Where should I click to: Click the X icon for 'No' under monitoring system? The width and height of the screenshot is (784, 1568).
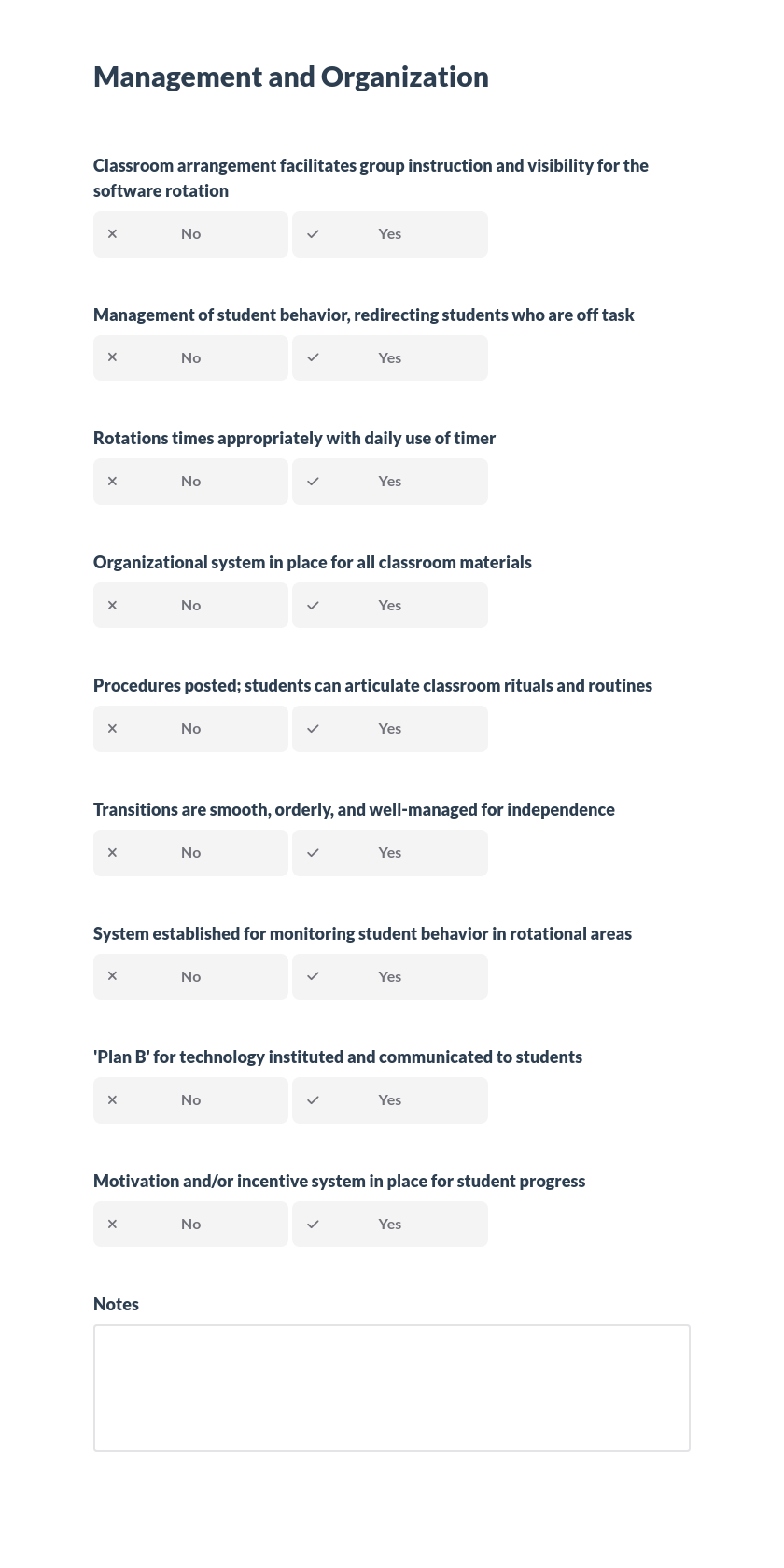[x=112, y=976]
